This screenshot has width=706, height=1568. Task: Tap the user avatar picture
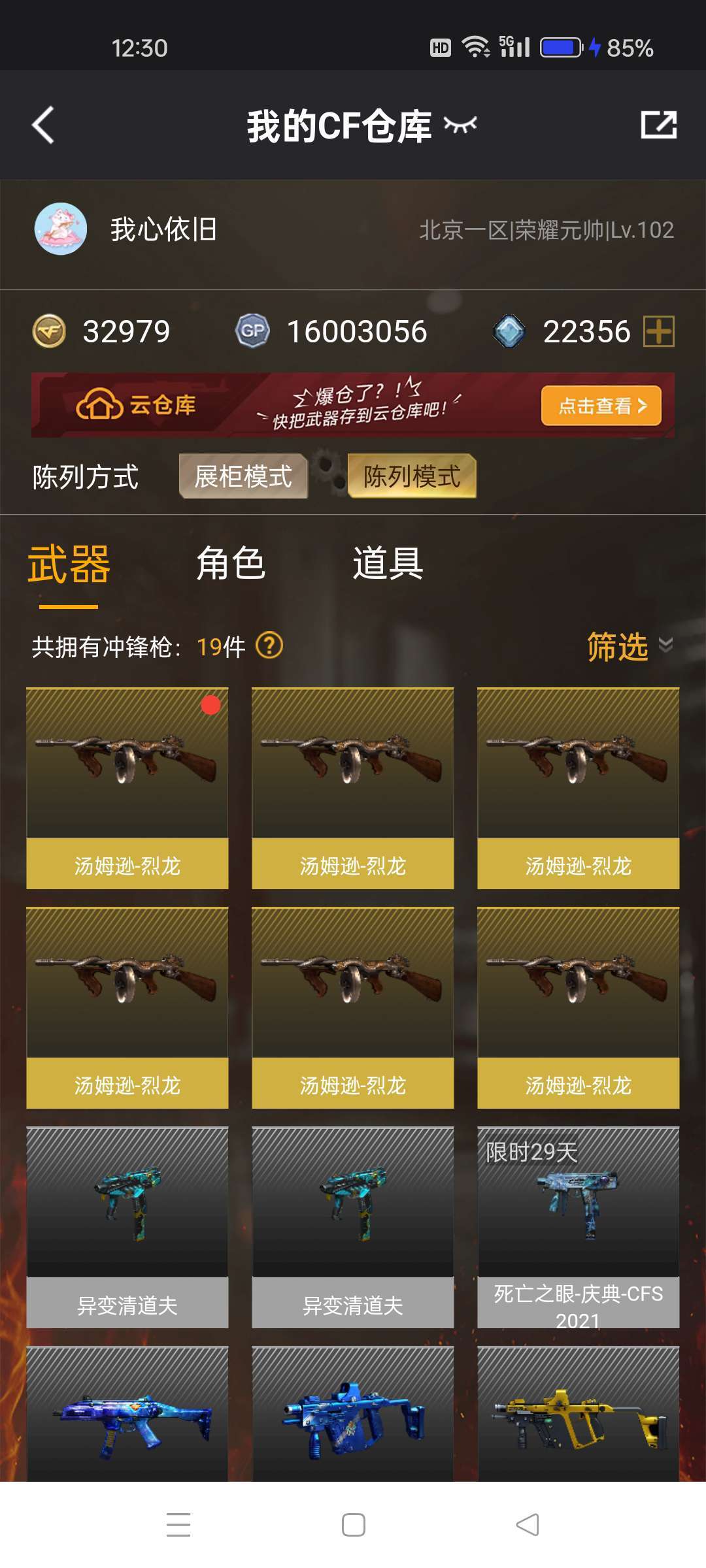pyautogui.click(x=61, y=229)
